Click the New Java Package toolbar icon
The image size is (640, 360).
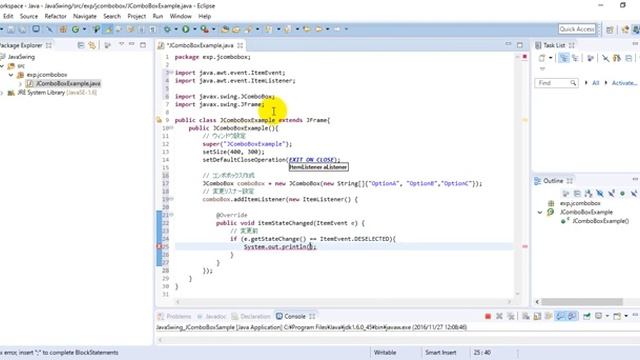pyautogui.click(x=63, y=29)
